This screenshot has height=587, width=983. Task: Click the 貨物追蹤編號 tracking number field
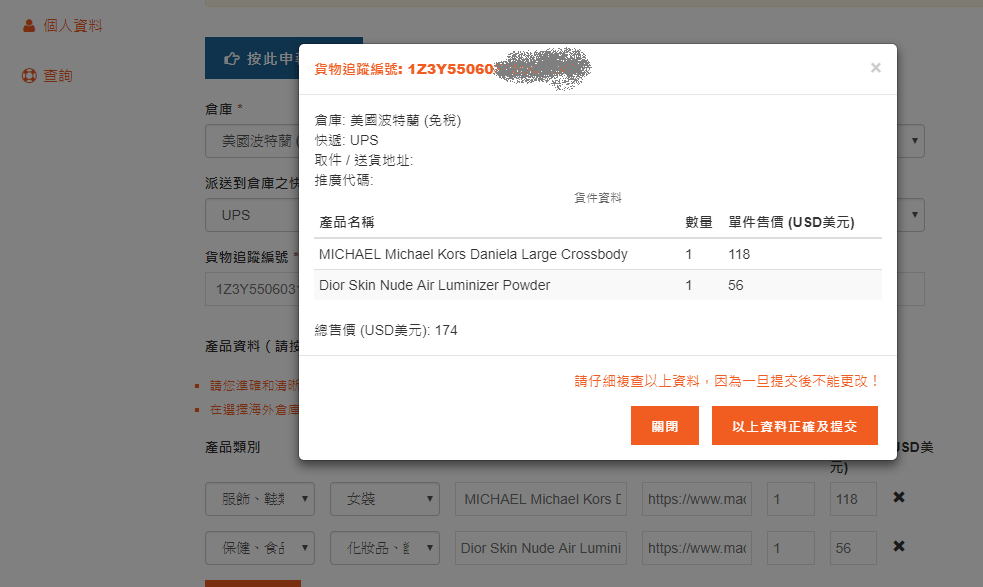252,289
